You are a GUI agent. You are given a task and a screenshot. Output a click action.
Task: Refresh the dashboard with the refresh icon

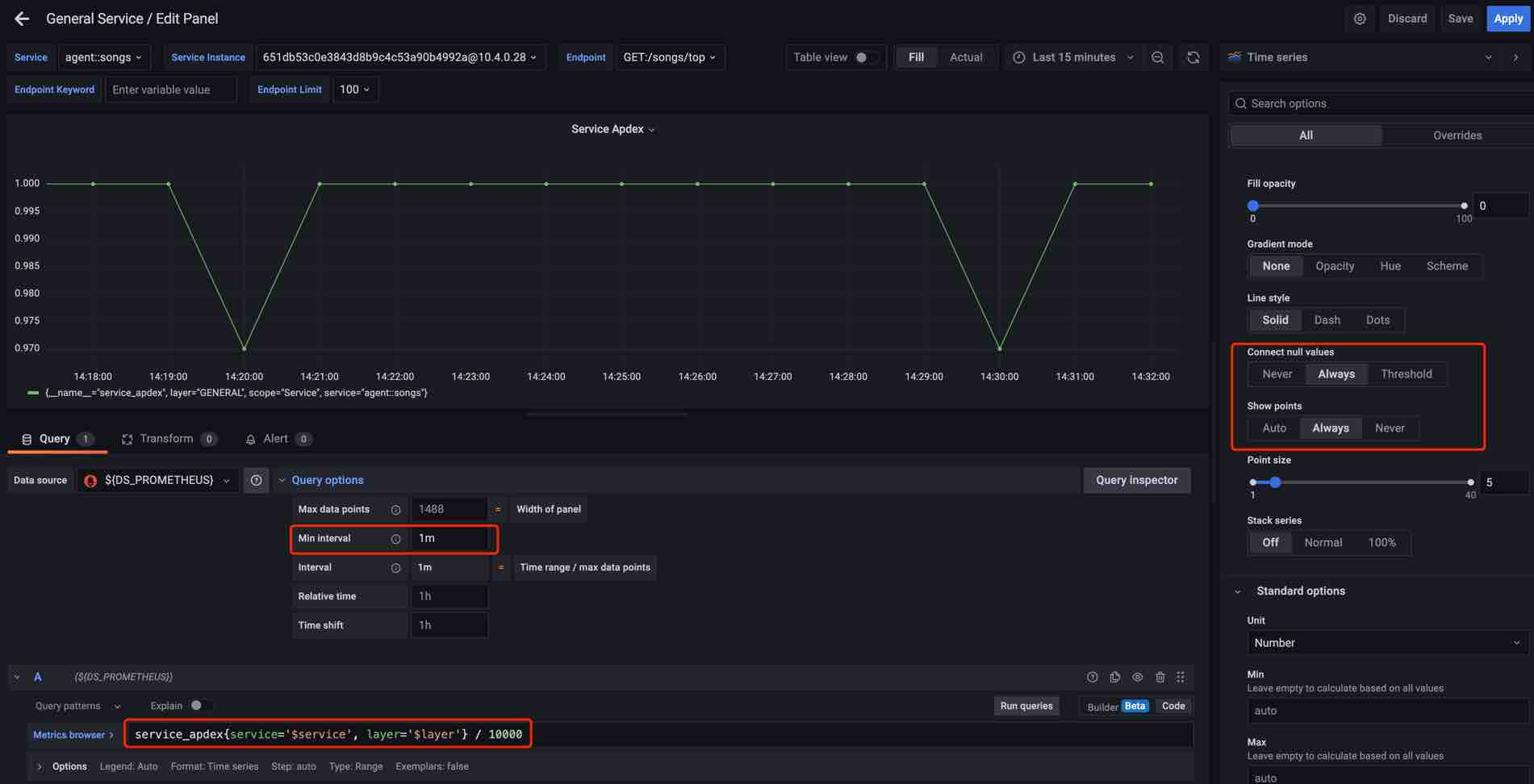[1193, 57]
